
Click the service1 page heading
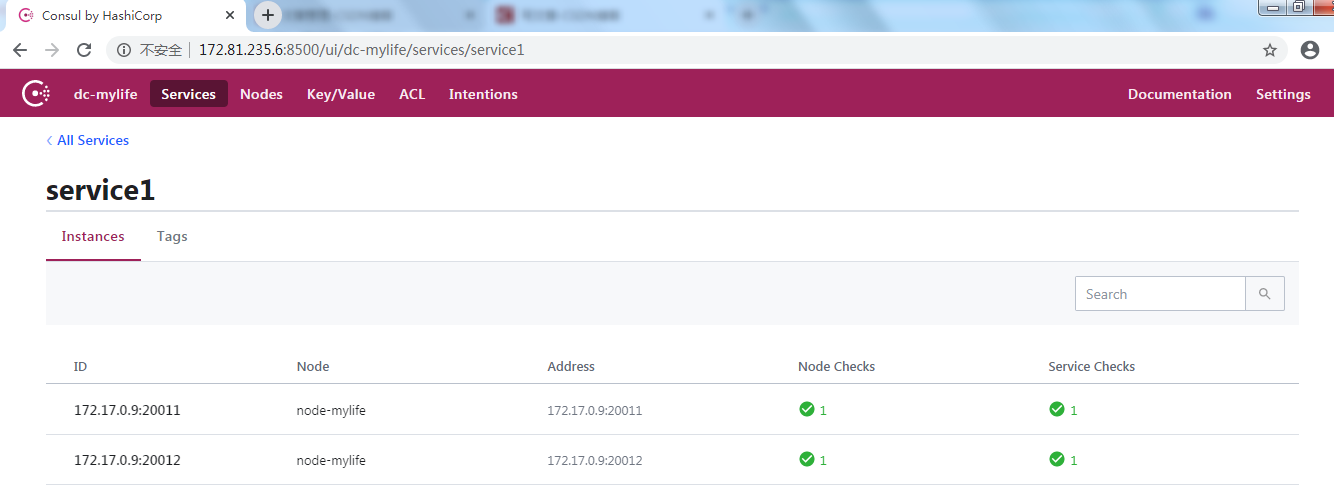101,190
